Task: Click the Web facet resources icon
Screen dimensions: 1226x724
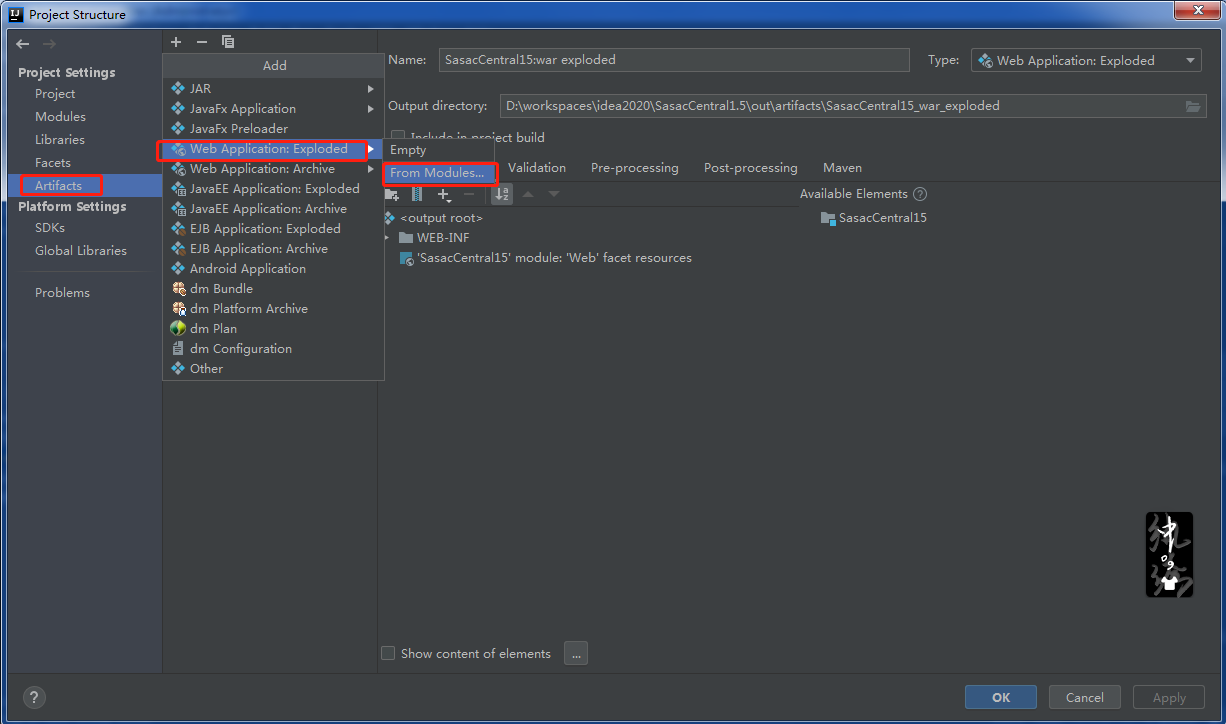Action: pos(406,258)
